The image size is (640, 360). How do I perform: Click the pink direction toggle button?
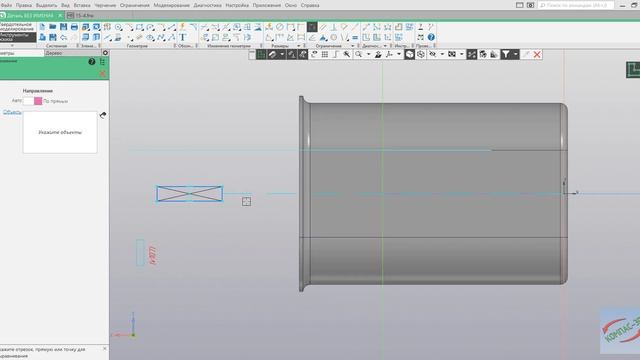coord(38,101)
